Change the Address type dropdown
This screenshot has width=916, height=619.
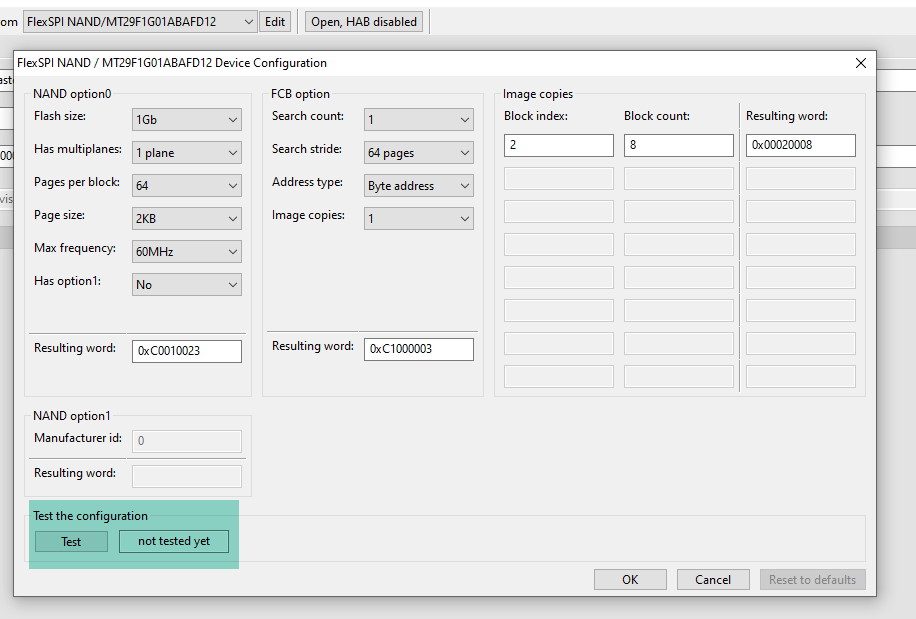pos(418,186)
